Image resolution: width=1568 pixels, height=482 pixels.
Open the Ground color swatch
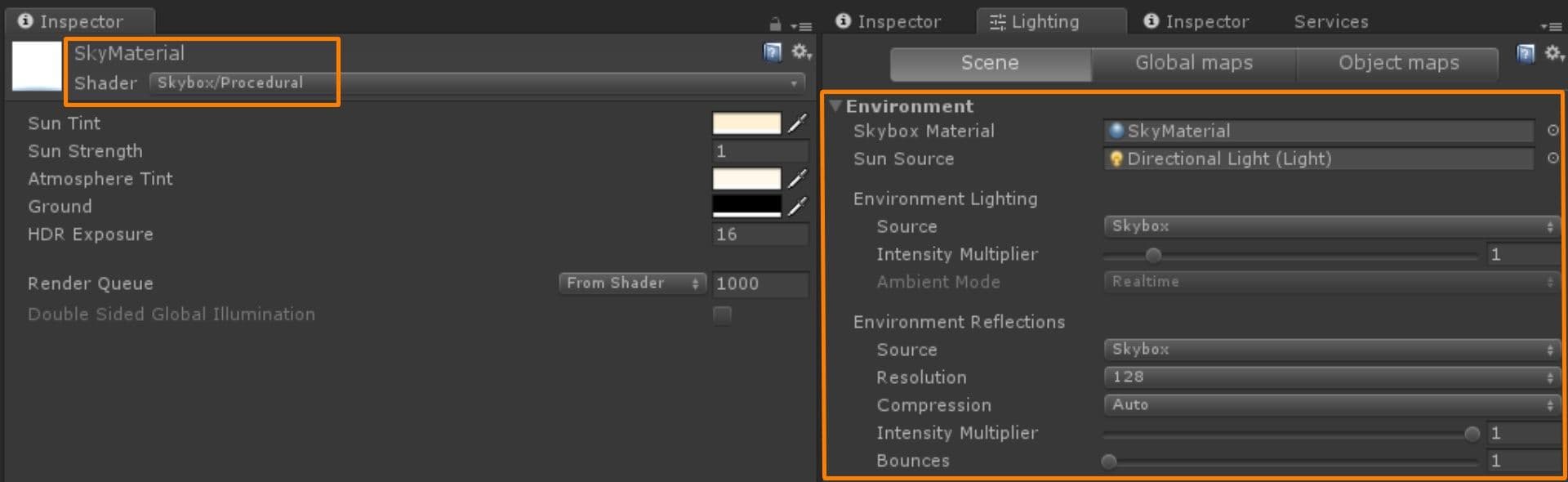[746, 206]
